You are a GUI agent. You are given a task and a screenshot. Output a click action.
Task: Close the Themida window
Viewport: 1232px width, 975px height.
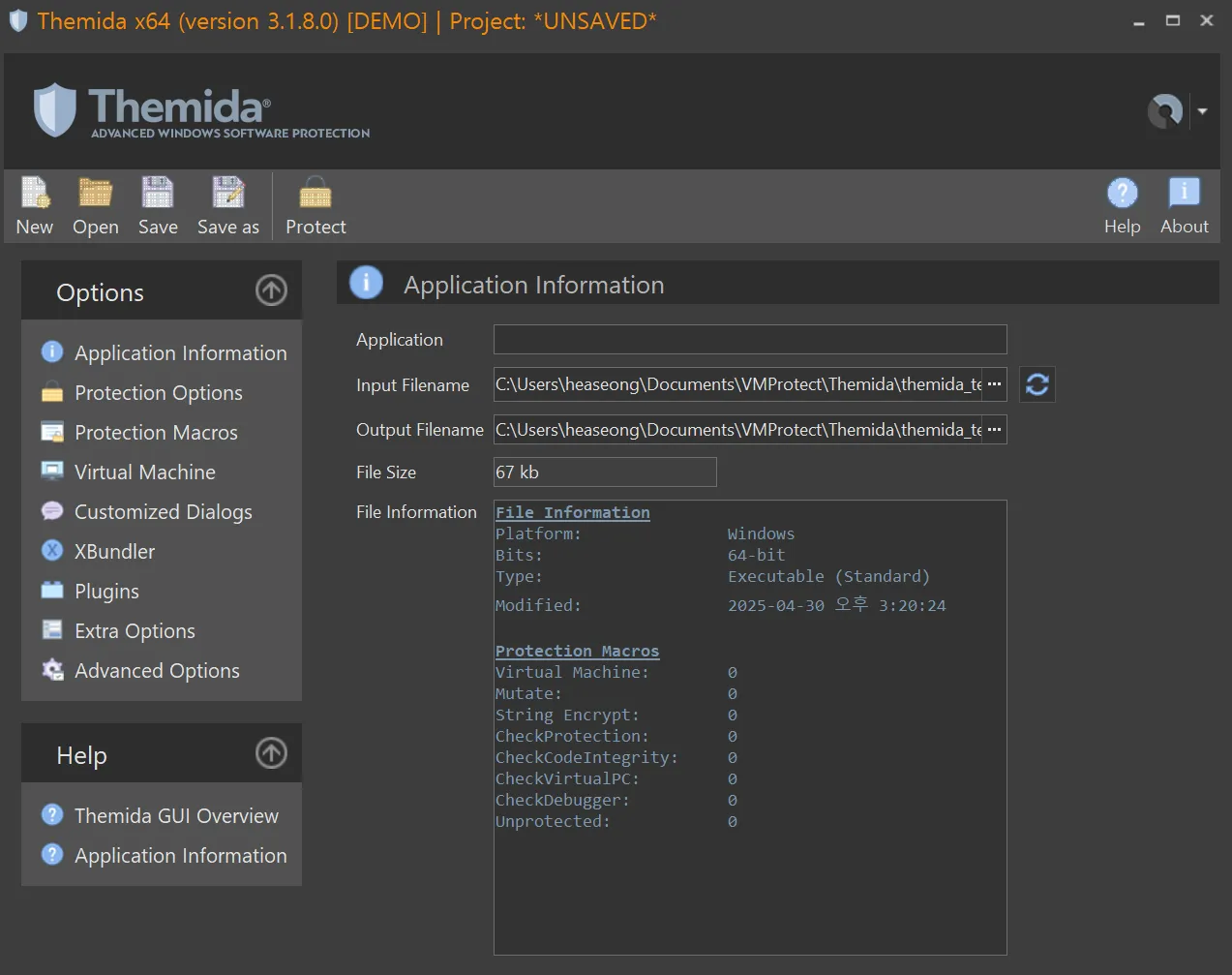point(1207,20)
